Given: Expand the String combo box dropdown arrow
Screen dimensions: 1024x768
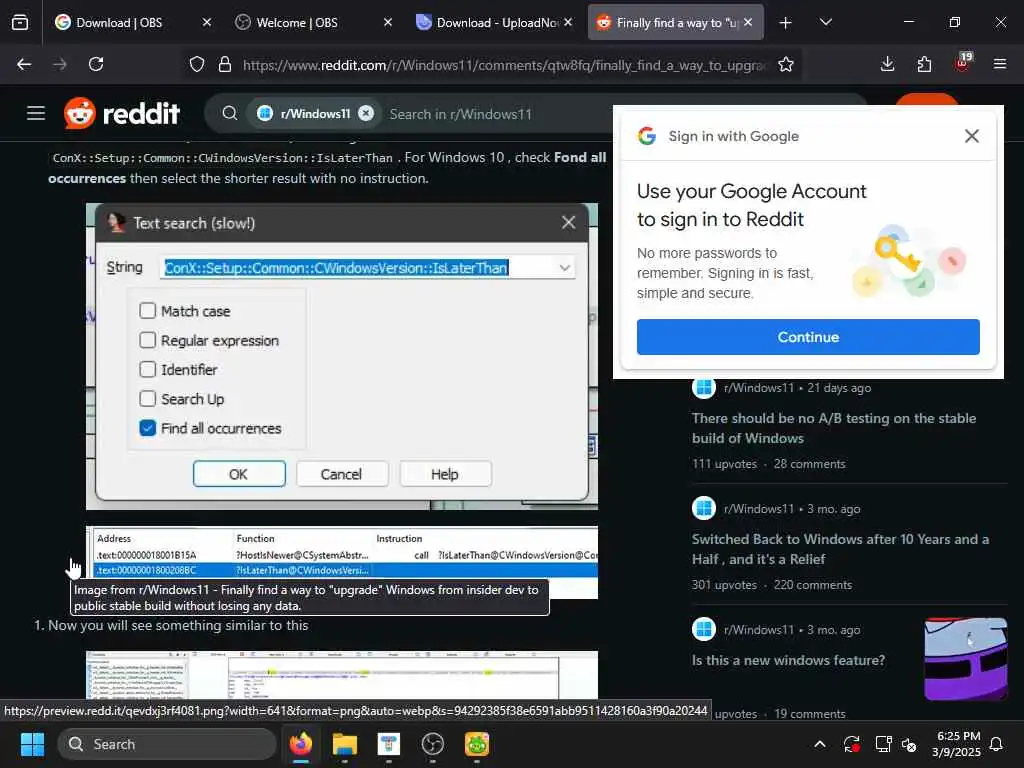Looking at the screenshot, I should 564,268.
